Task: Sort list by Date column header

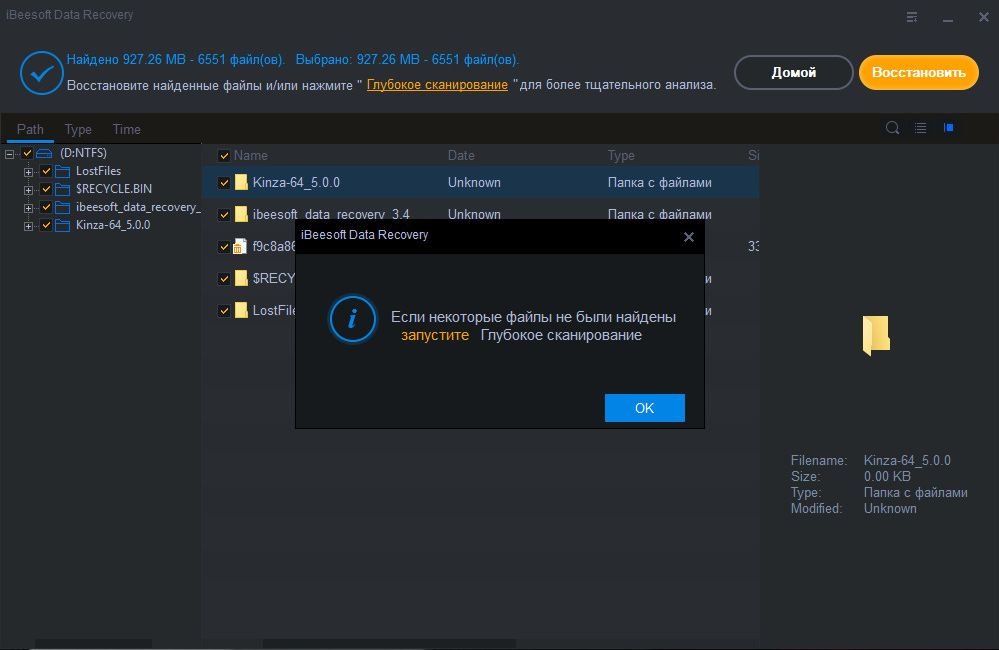Action: [x=461, y=155]
